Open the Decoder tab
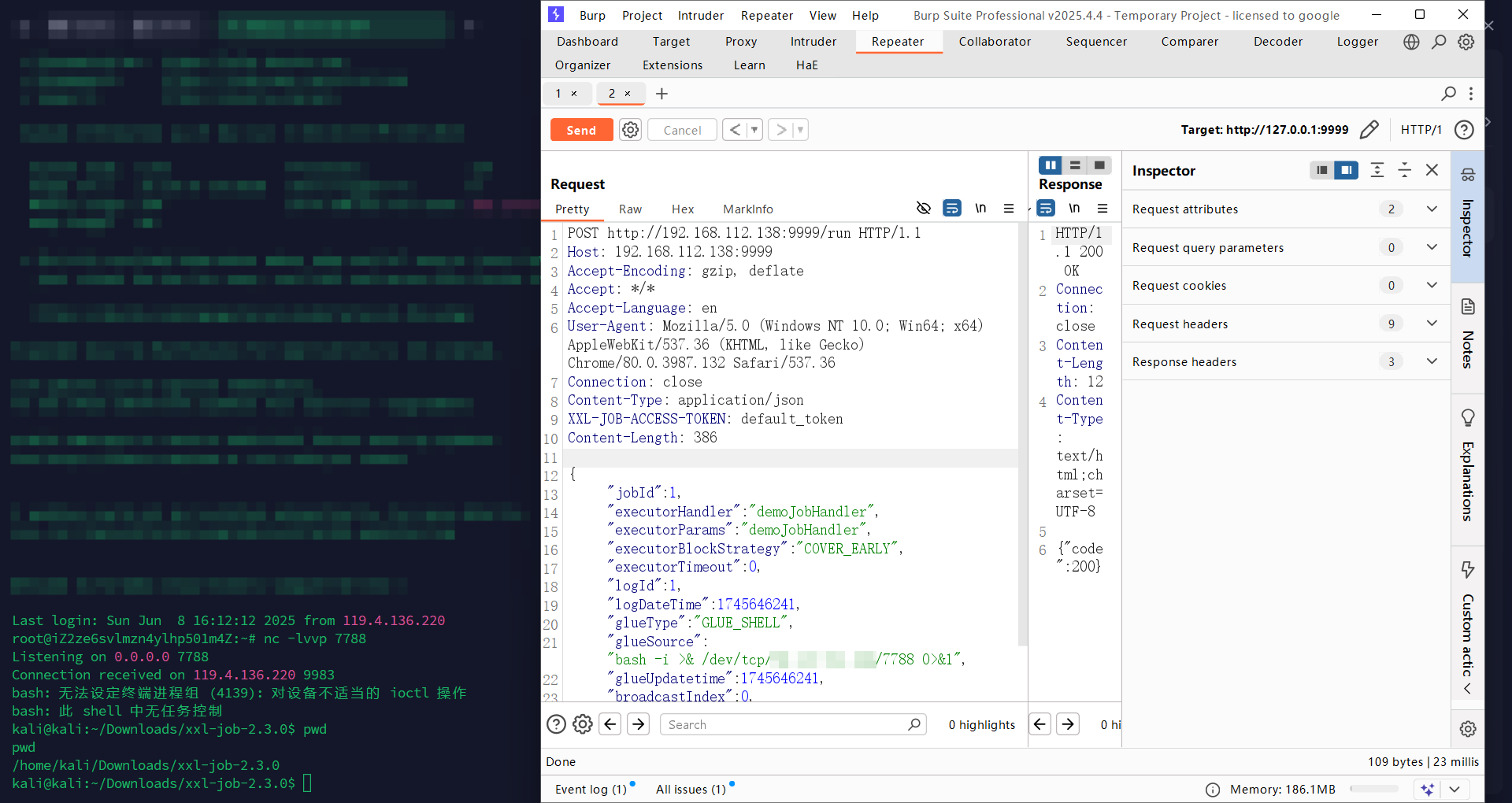Screen dimensions: 1512x803 coord(1278,42)
